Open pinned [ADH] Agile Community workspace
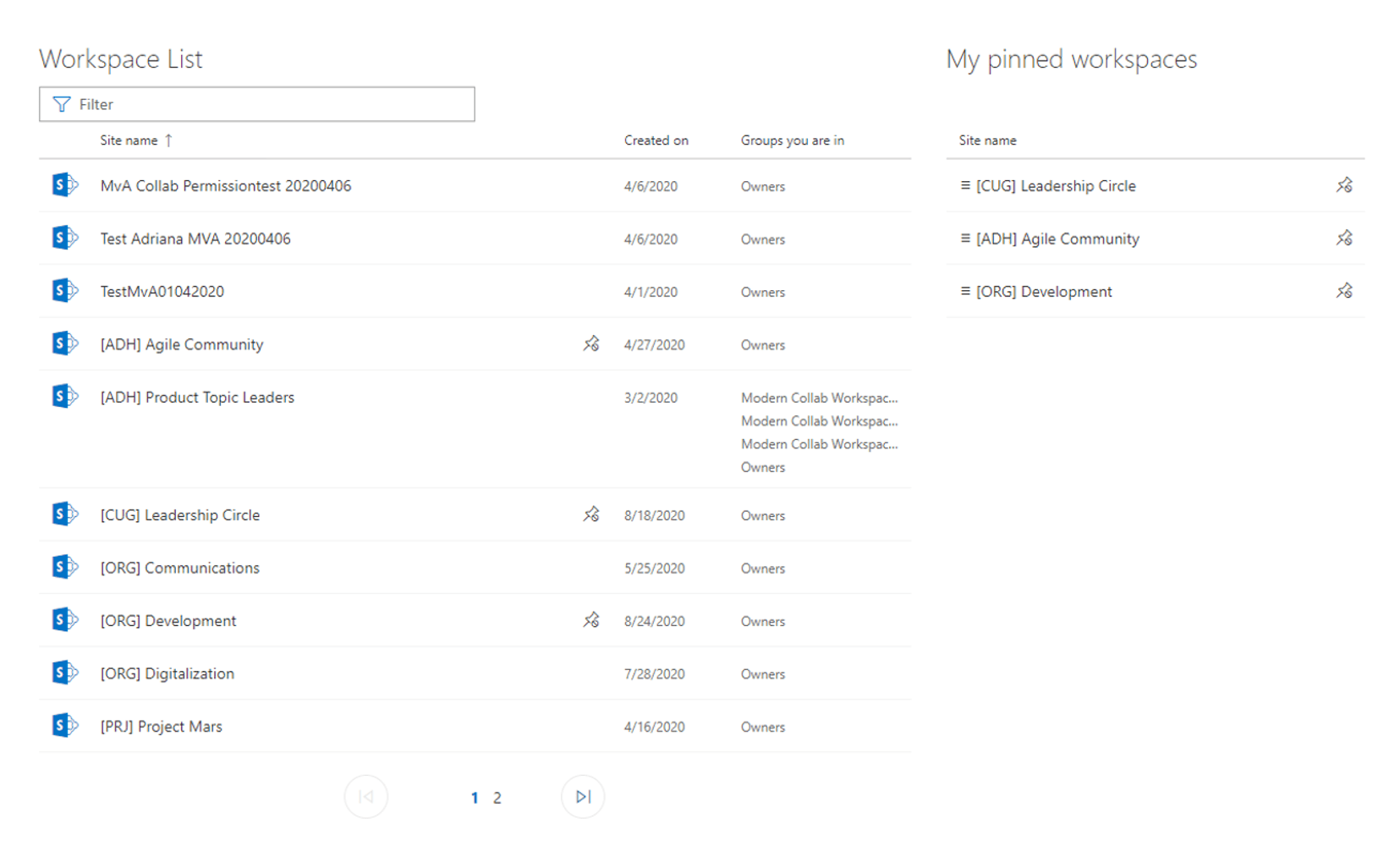This screenshot has height=846, width=1400. (1057, 239)
